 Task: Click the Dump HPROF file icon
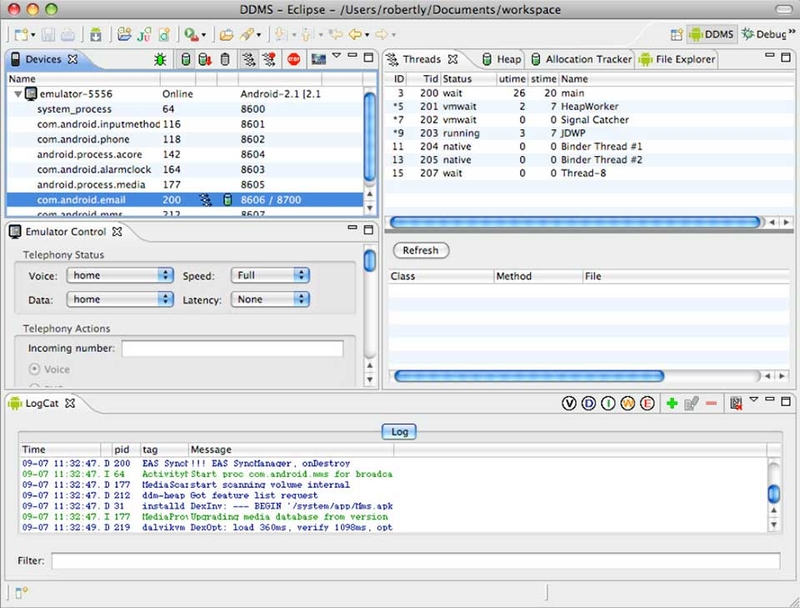pyautogui.click(x=205, y=60)
